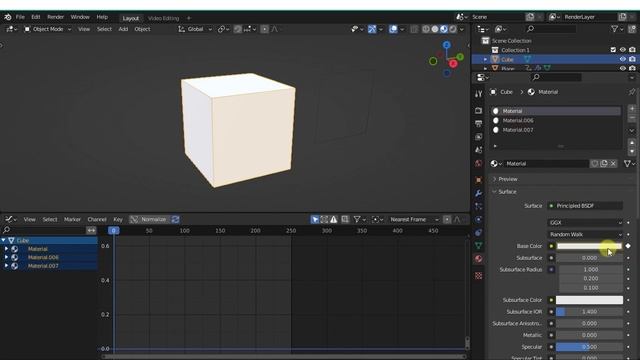Open the View Layer properties tab
This screenshot has width=640, height=360.
[x=478, y=137]
